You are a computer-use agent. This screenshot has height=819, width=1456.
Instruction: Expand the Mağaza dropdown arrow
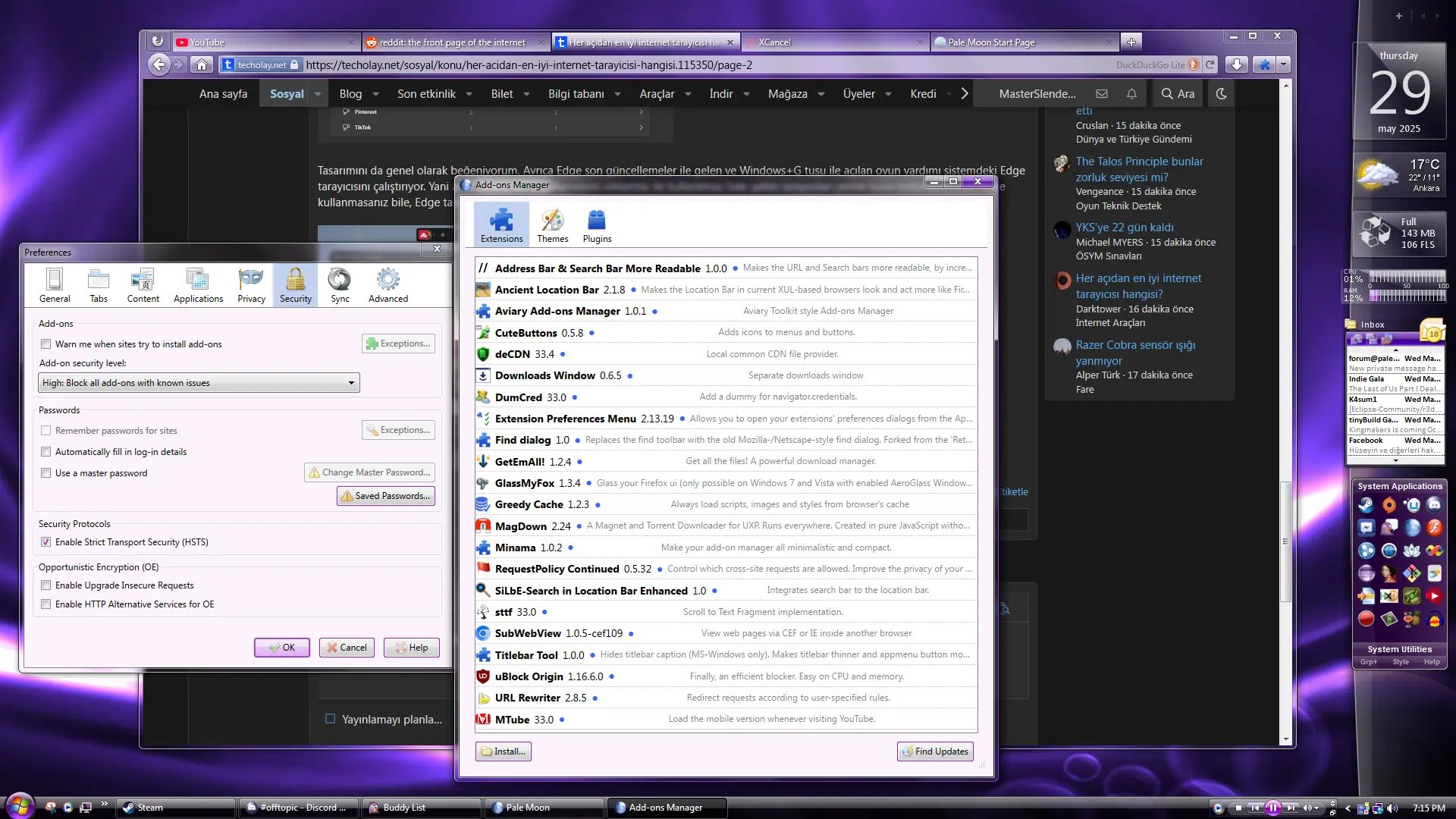click(x=821, y=94)
